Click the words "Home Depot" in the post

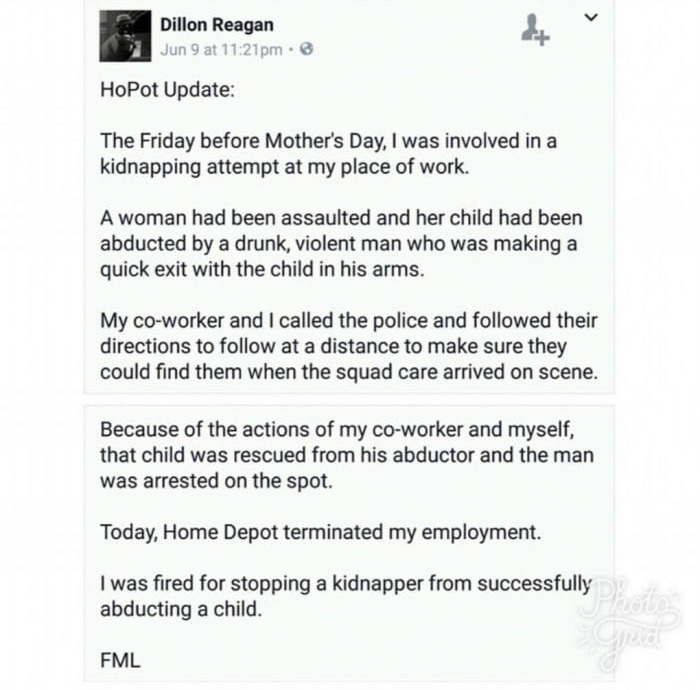(x=216, y=533)
